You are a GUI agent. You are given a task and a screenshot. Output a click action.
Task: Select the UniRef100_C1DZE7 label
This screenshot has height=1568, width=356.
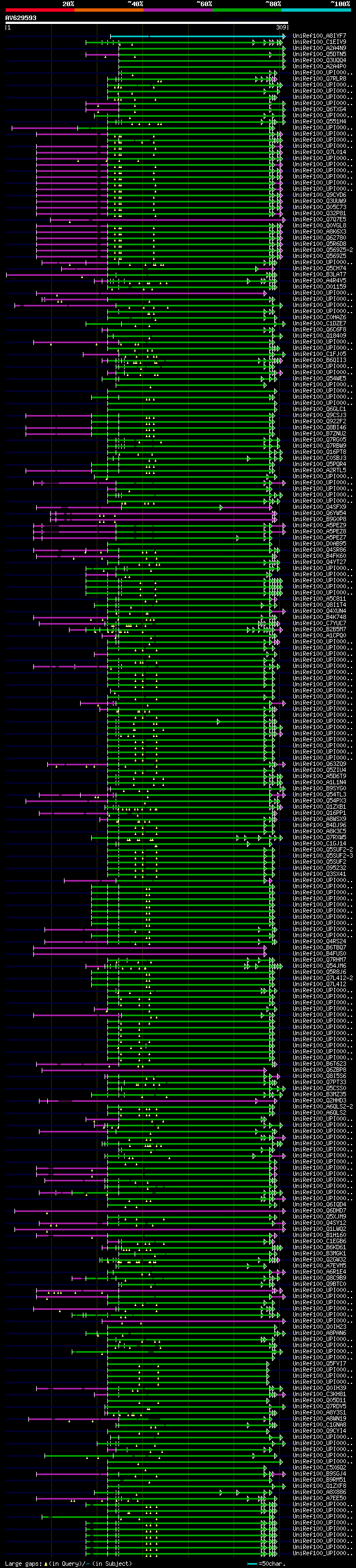point(319,323)
